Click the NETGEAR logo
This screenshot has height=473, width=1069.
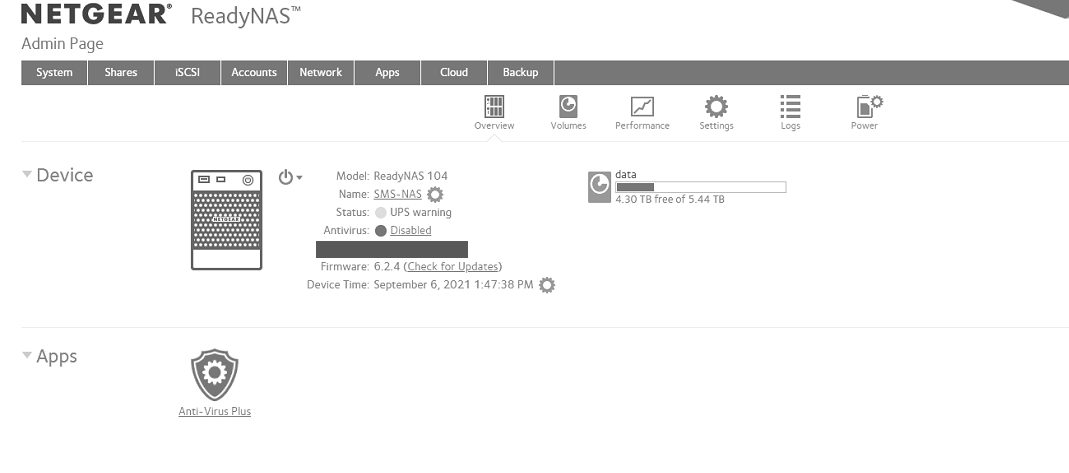point(96,14)
